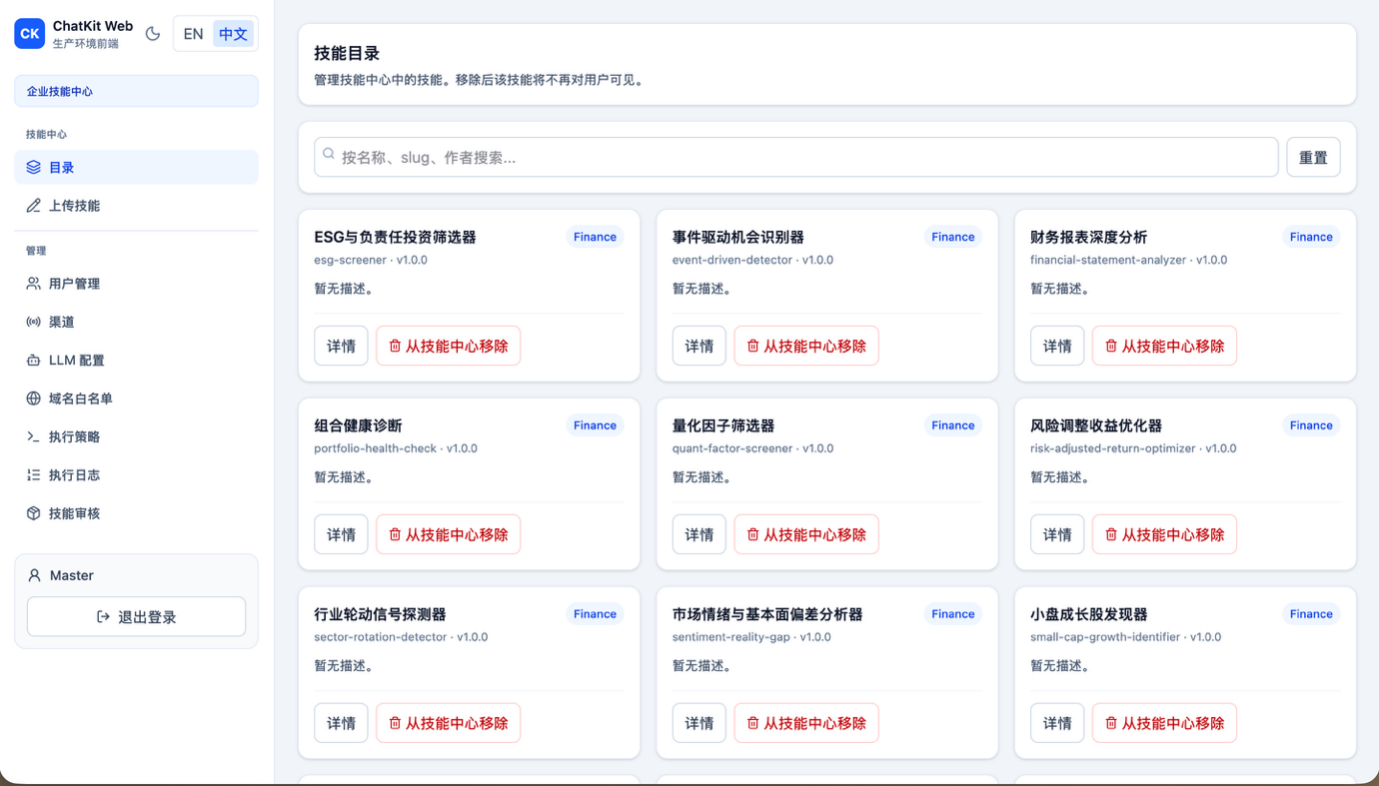Image resolution: width=1379 pixels, height=786 pixels.
Task: Click the 渠道 broadcast icon
Action: [x=34, y=322]
